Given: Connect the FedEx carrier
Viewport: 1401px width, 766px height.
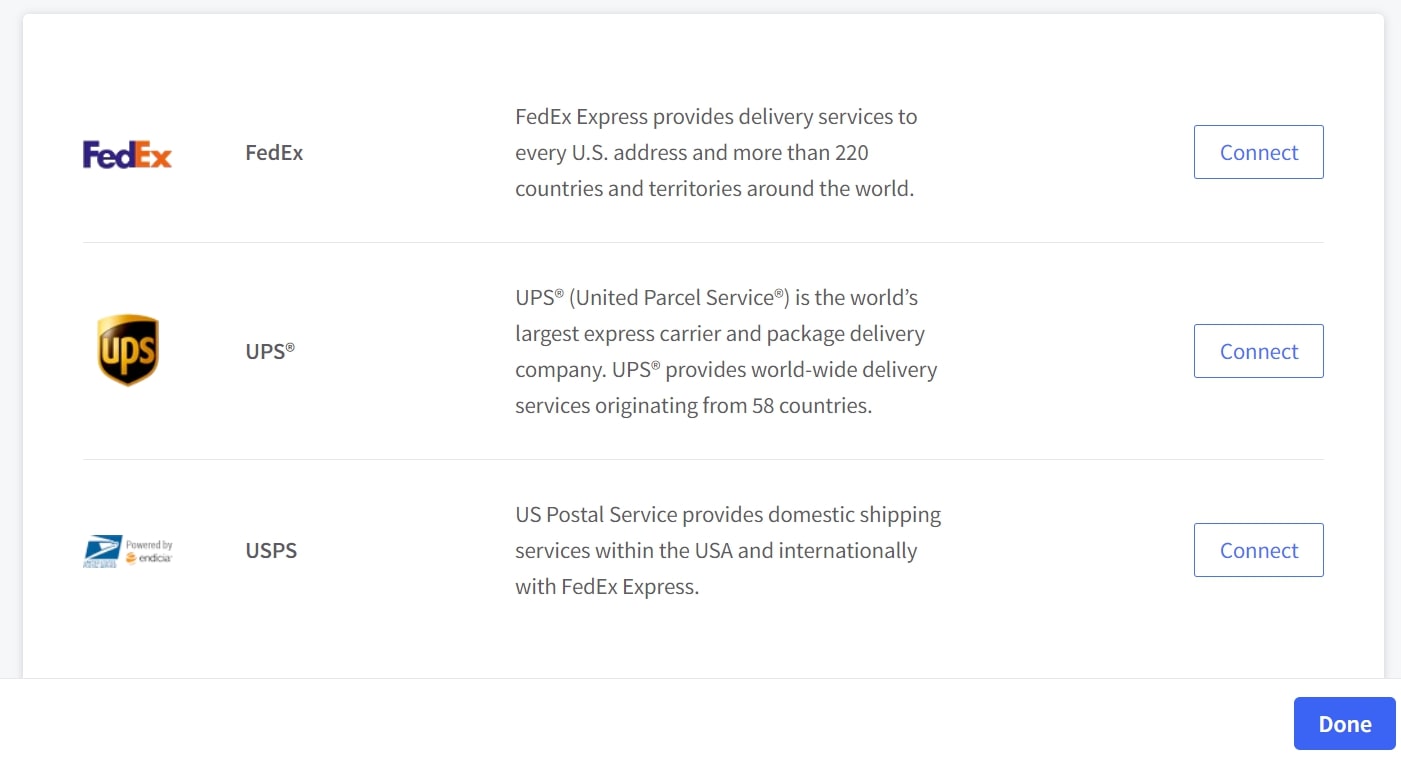Looking at the screenshot, I should click(1258, 152).
